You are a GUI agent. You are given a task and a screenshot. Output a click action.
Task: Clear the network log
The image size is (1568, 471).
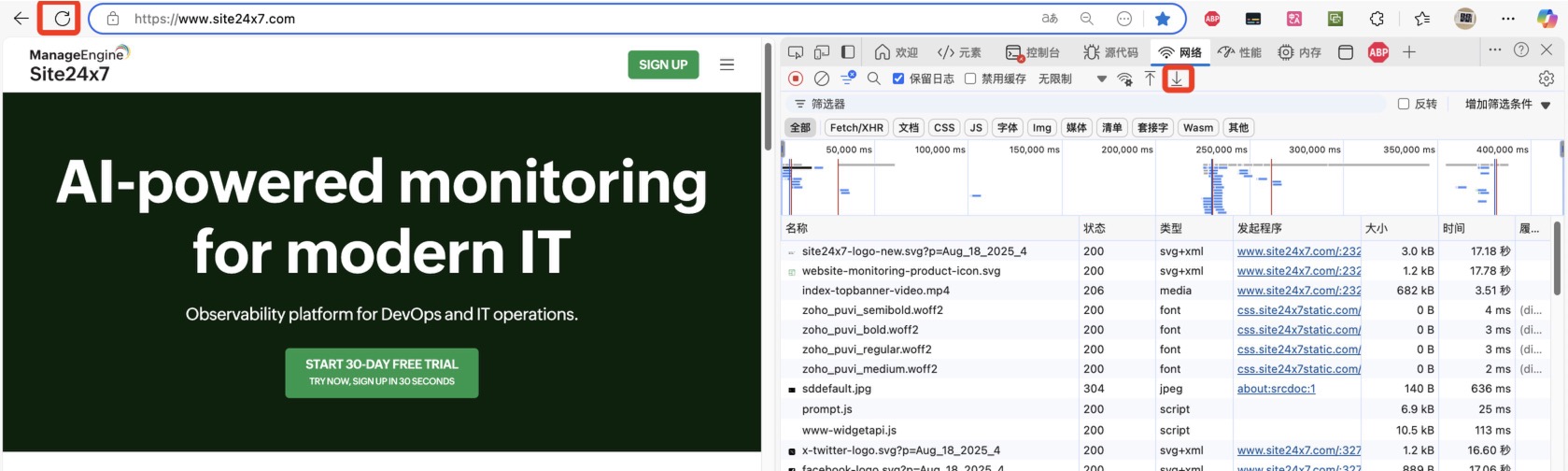tap(822, 78)
